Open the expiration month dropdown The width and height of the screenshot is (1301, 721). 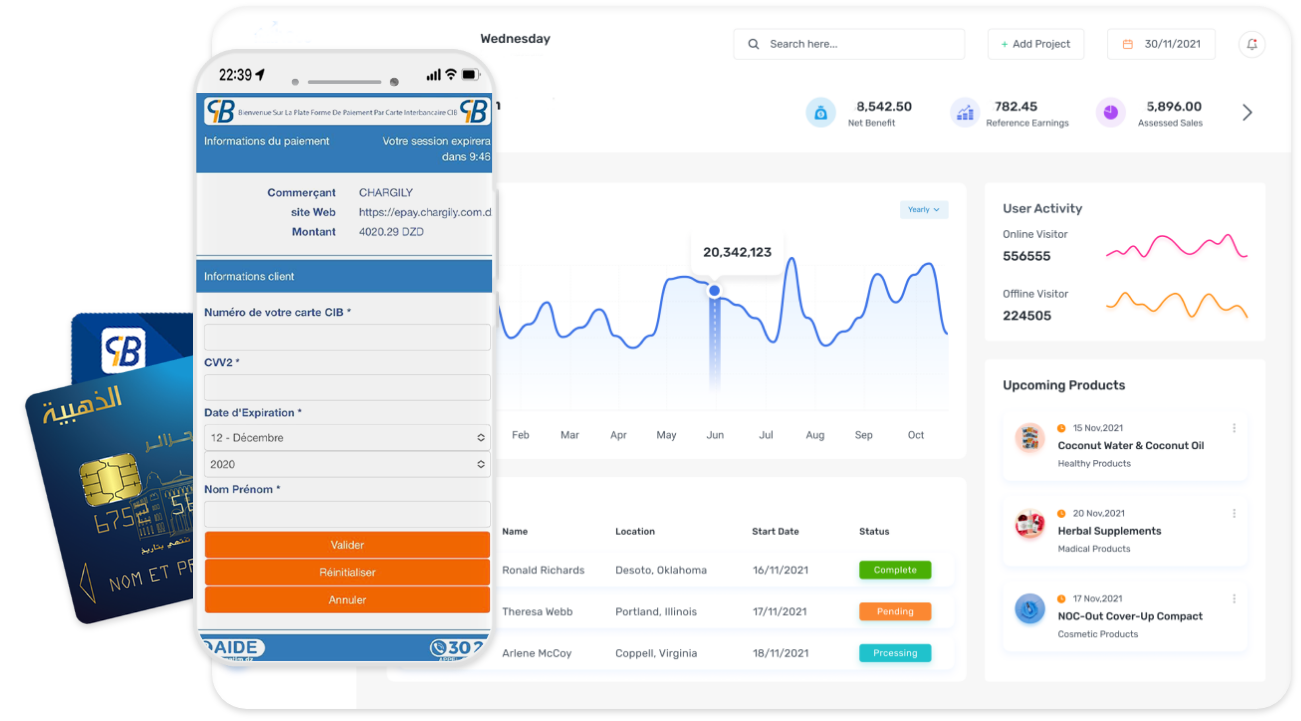(x=347, y=438)
